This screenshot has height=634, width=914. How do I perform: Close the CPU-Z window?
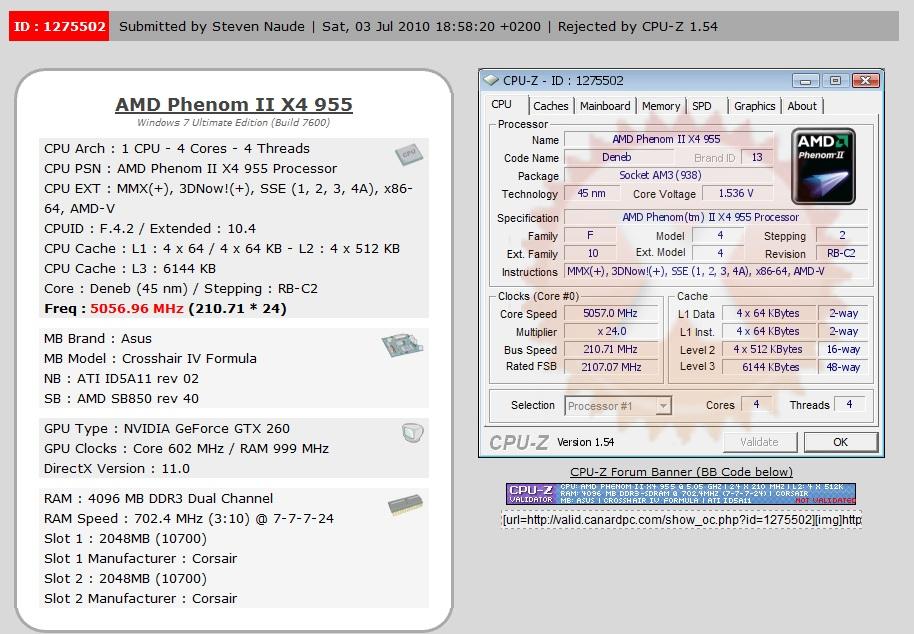pyautogui.click(x=866, y=80)
